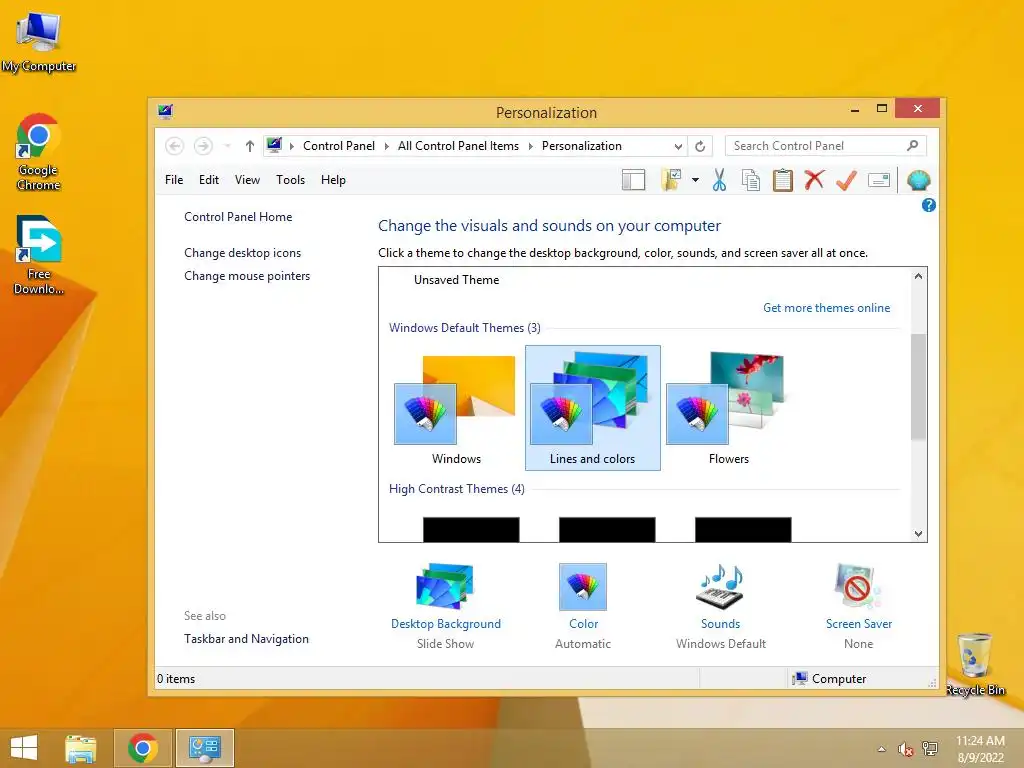Click the clipboard Paste toolbar icon
The width and height of the screenshot is (1024, 768).
[782, 180]
